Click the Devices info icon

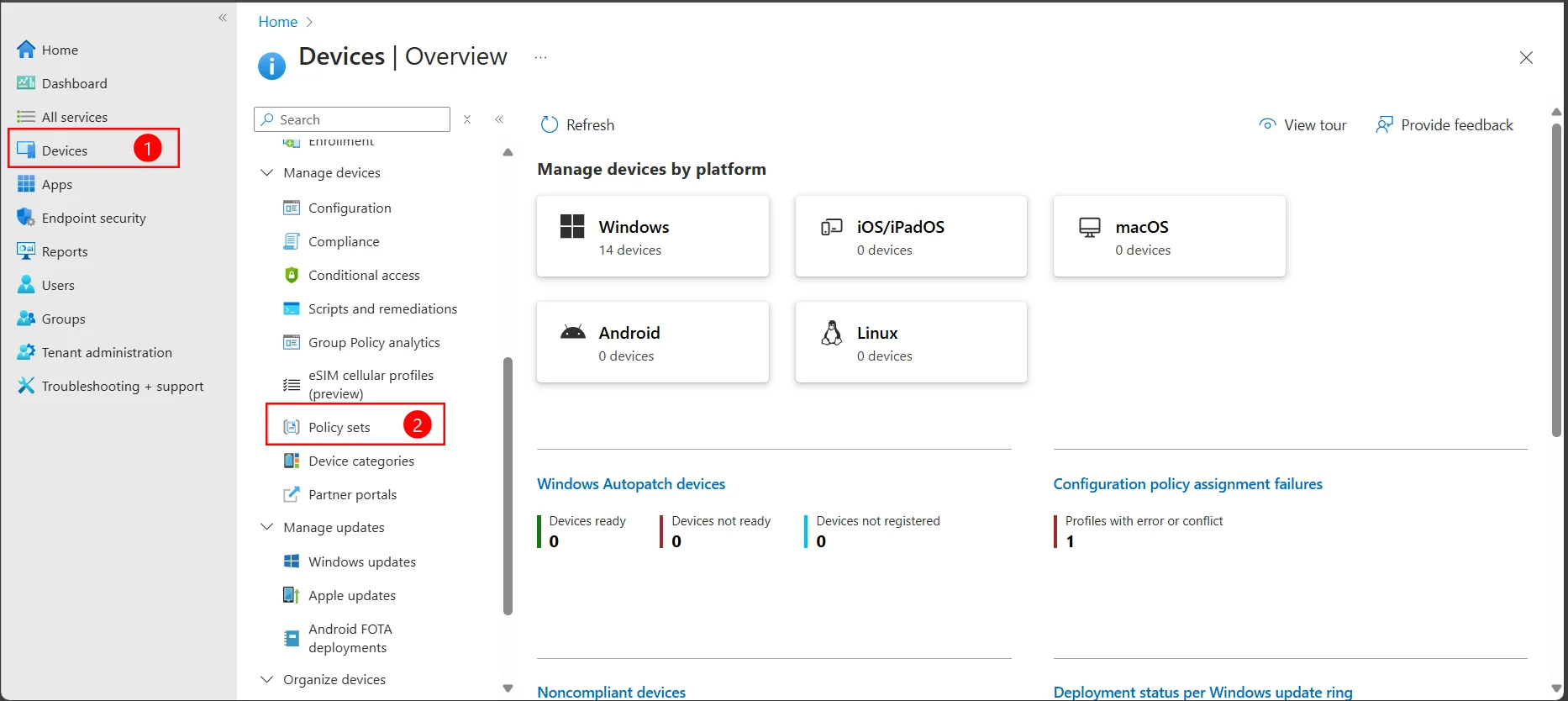click(x=271, y=65)
